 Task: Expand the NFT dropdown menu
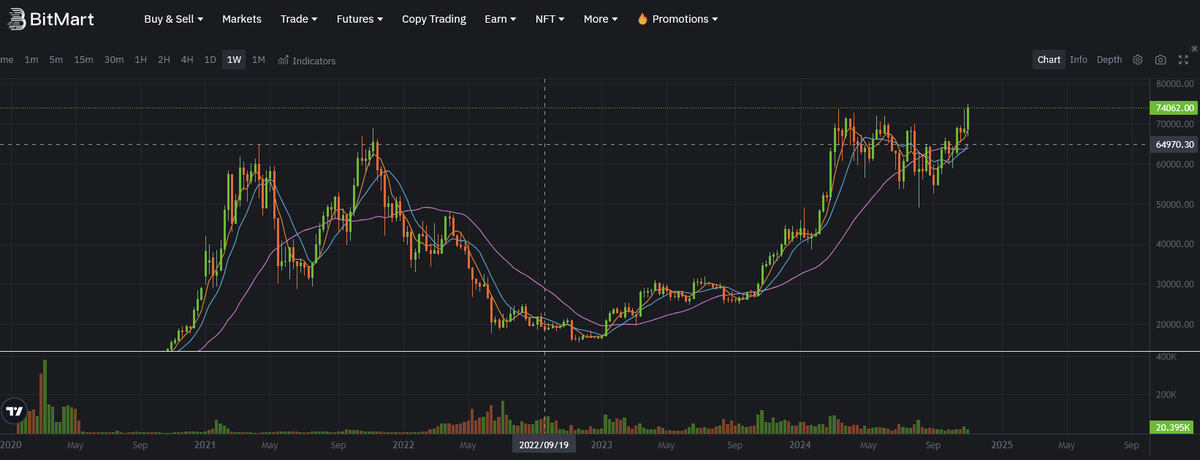click(550, 19)
